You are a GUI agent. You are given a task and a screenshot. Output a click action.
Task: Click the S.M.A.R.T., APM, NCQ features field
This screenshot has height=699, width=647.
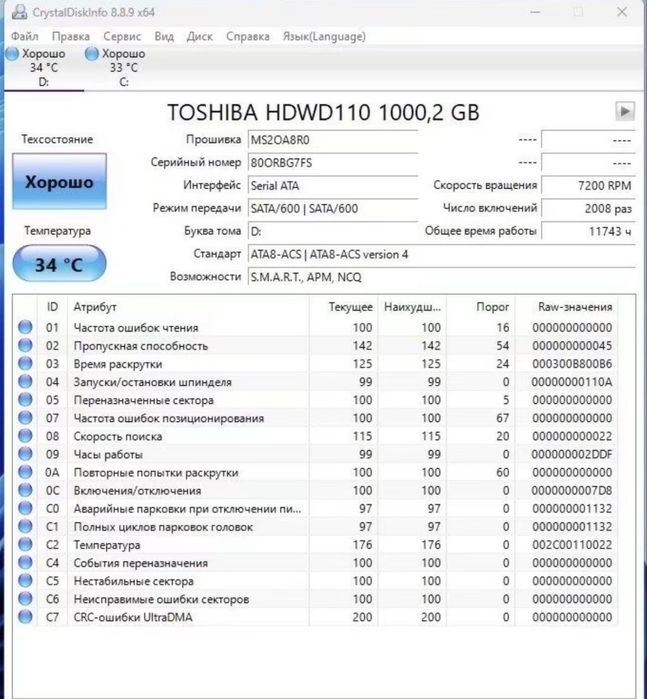click(441, 277)
